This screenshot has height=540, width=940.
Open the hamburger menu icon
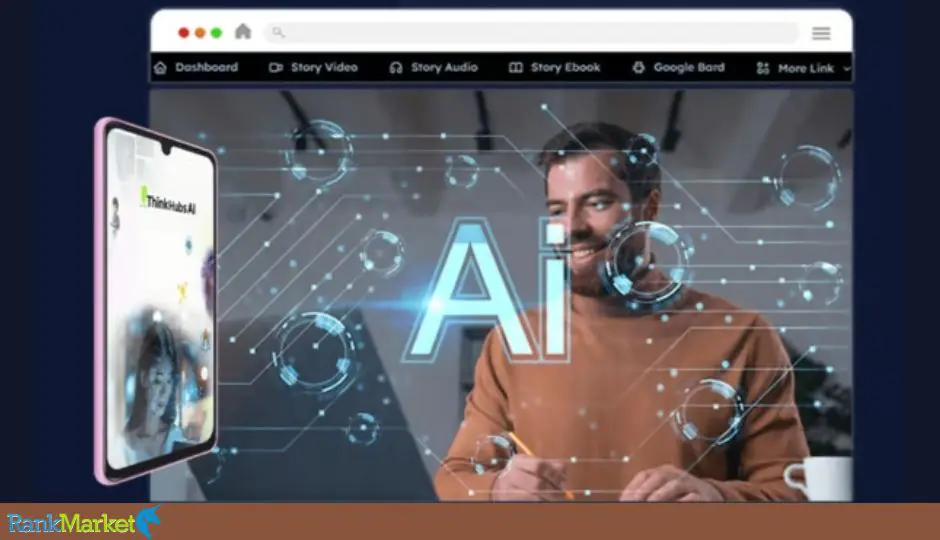click(x=821, y=33)
